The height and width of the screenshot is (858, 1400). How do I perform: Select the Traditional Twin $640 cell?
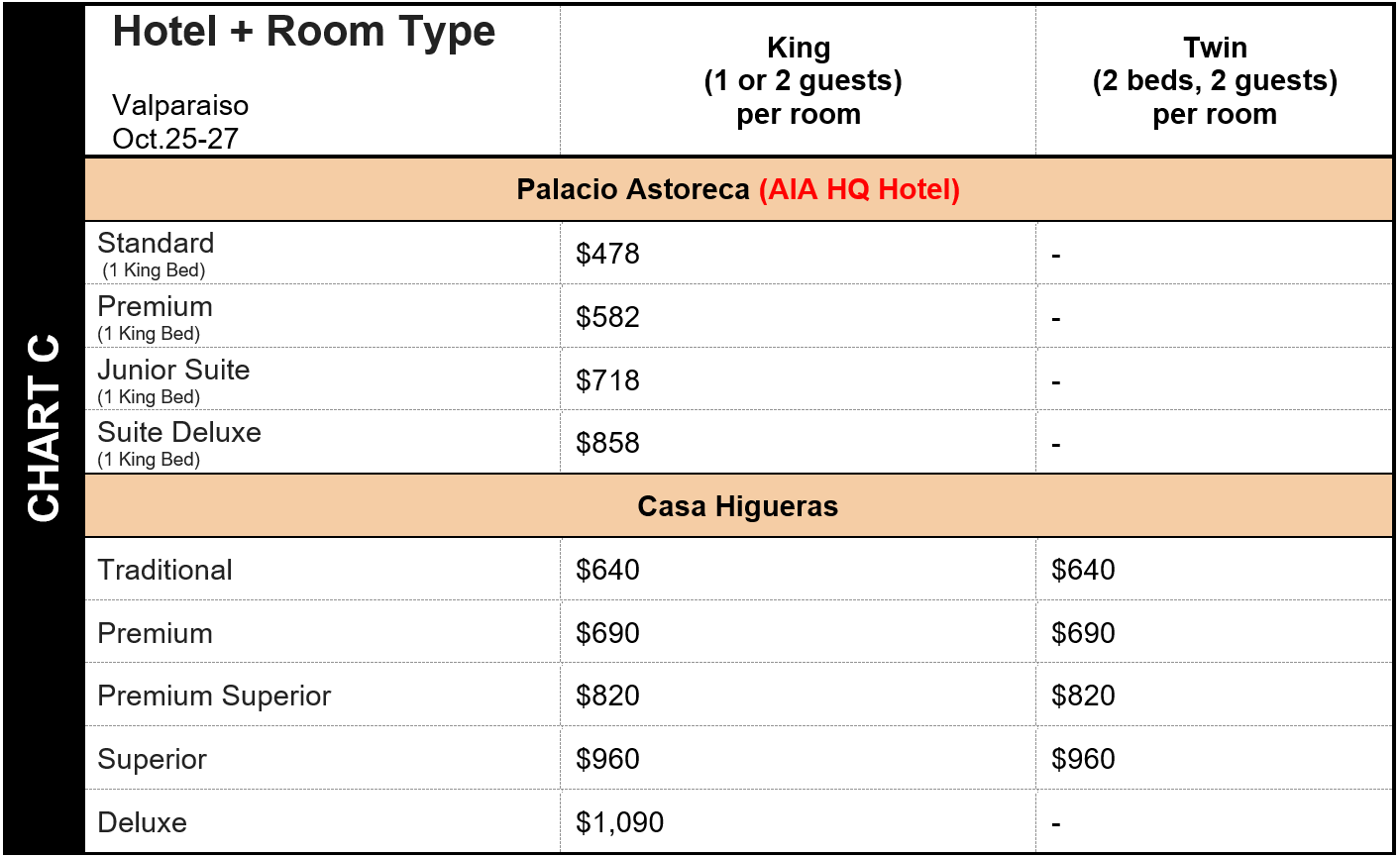[x=1083, y=570]
